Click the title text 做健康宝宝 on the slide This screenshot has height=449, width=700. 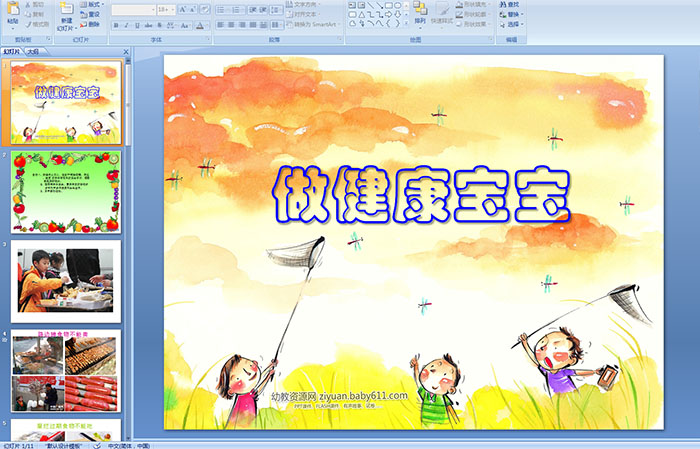click(x=421, y=195)
